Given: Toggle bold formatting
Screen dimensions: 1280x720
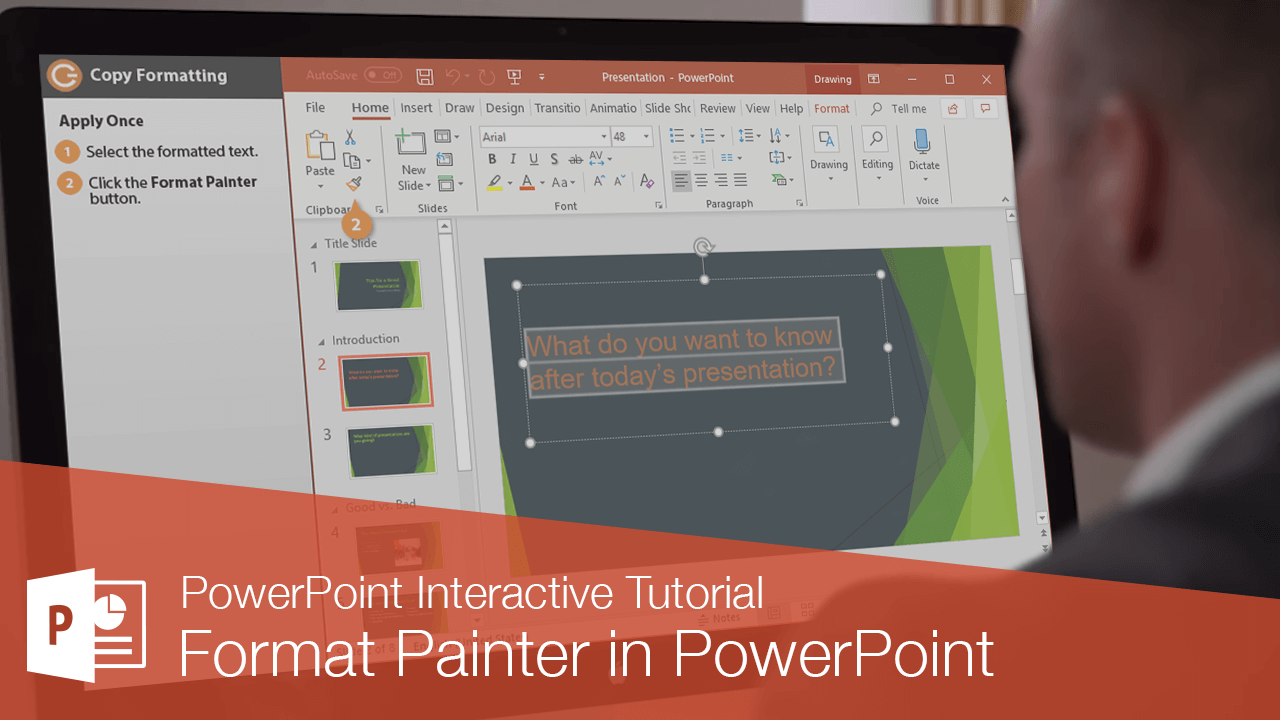Looking at the screenshot, I should coord(493,158).
